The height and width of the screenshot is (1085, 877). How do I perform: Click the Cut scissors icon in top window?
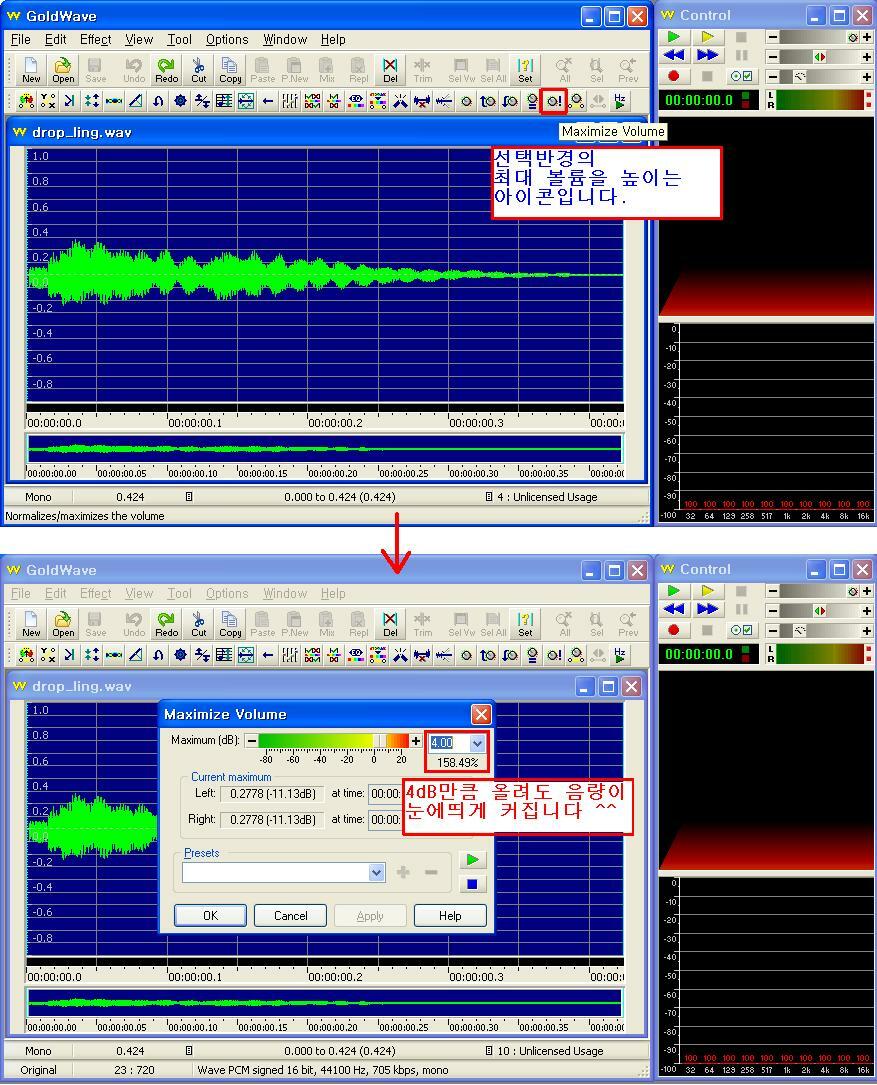click(198, 69)
